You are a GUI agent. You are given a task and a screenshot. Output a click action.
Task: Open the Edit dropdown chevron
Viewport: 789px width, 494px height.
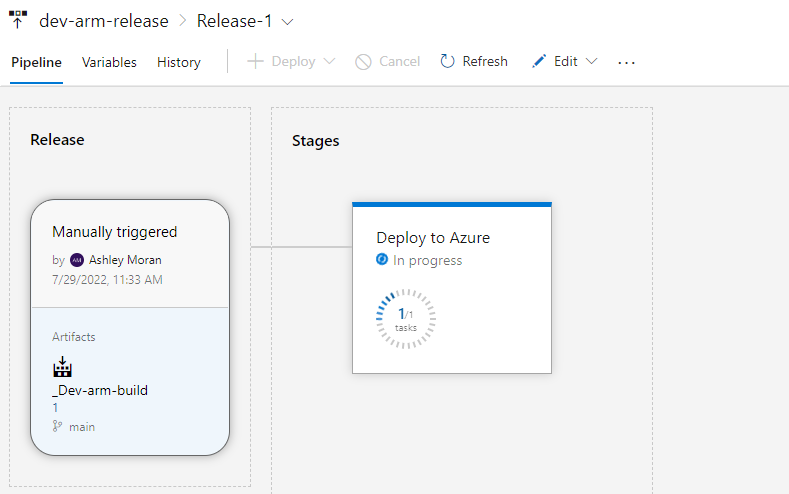click(591, 62)
